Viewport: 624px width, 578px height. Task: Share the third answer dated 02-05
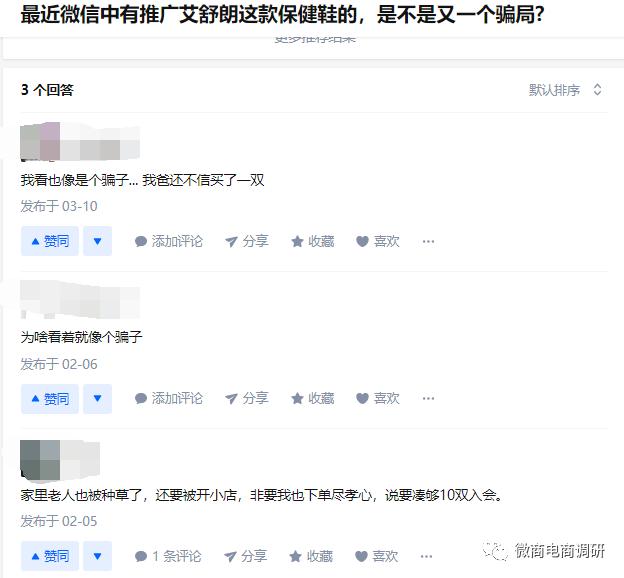[x=245, y=556]
